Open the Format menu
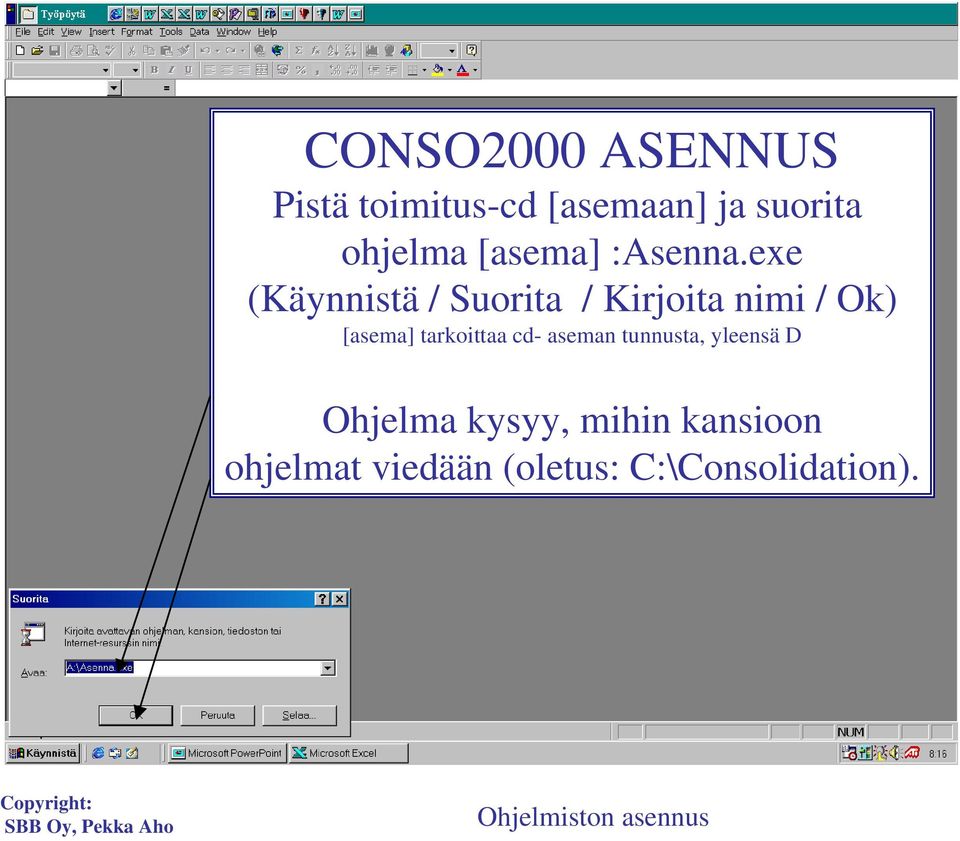Viewport: 960px width, 841px height. coord(137,32)
